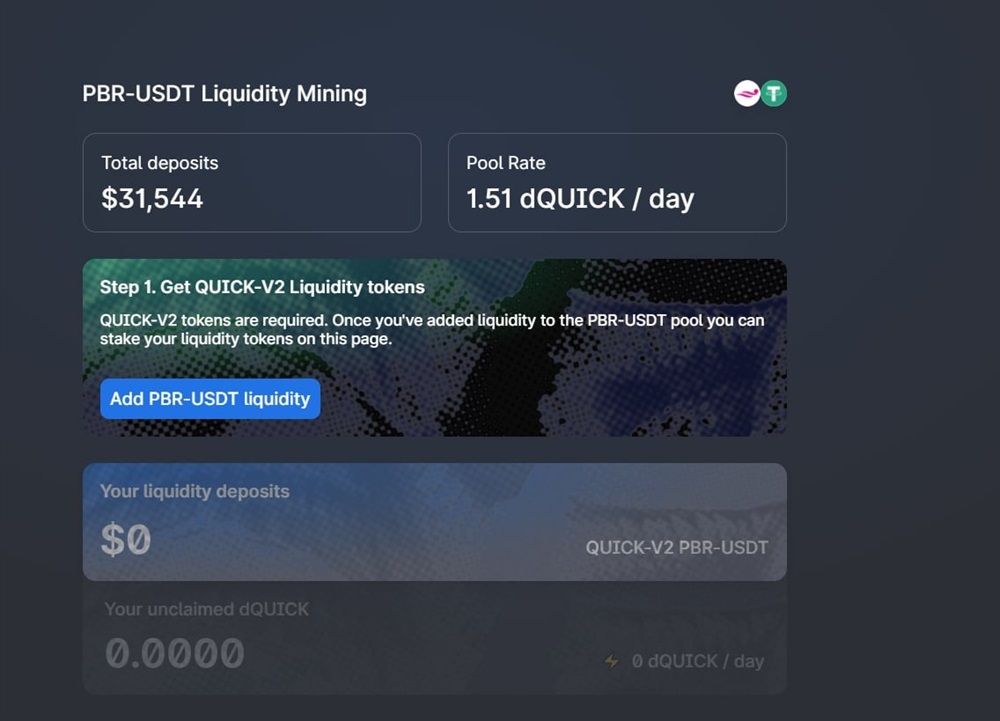Screen dimensions: 1000x721
Task: Click the QUICK-V2 tokens required description text
Action: pyautogui.click(x=432, y=330)
